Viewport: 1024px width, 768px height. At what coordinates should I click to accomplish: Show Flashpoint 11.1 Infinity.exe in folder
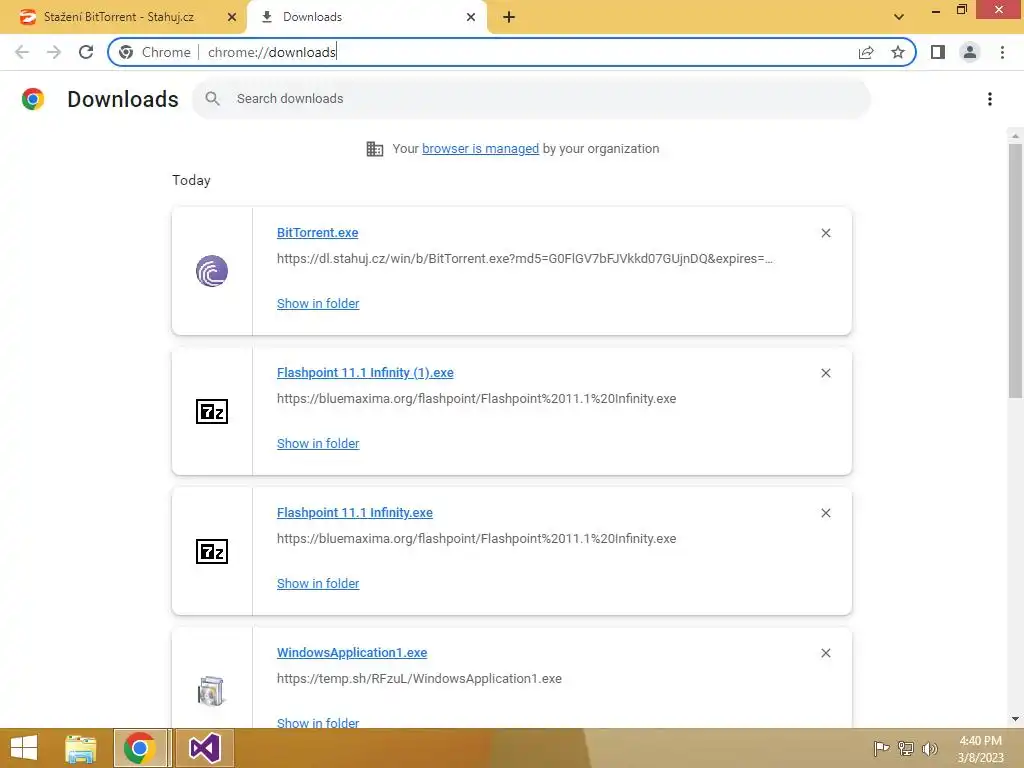(318, 584)
